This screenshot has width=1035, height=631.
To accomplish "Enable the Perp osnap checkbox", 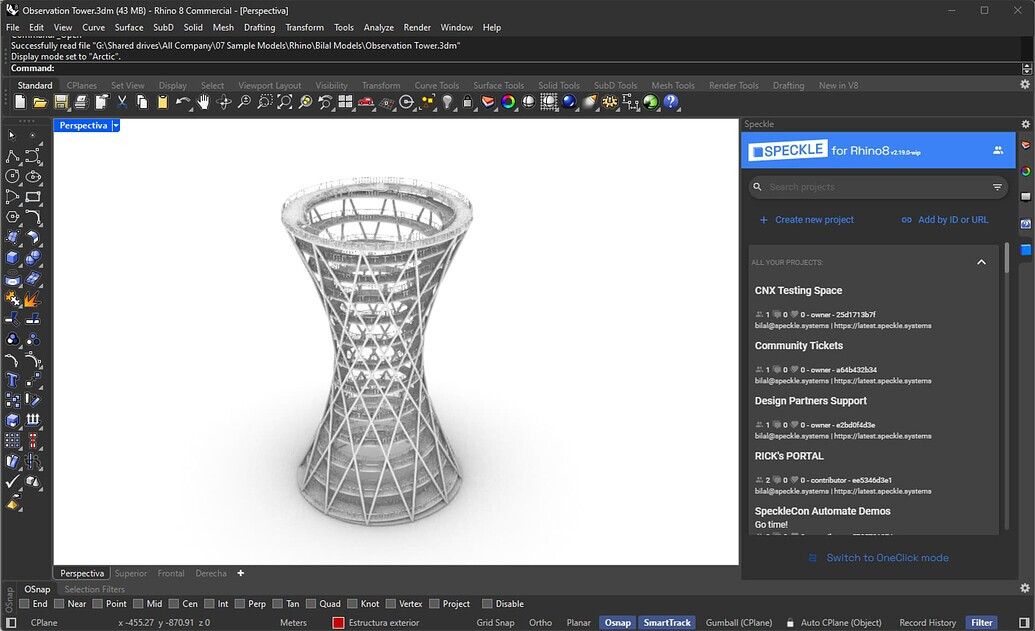I will click(x=240, y=604).
